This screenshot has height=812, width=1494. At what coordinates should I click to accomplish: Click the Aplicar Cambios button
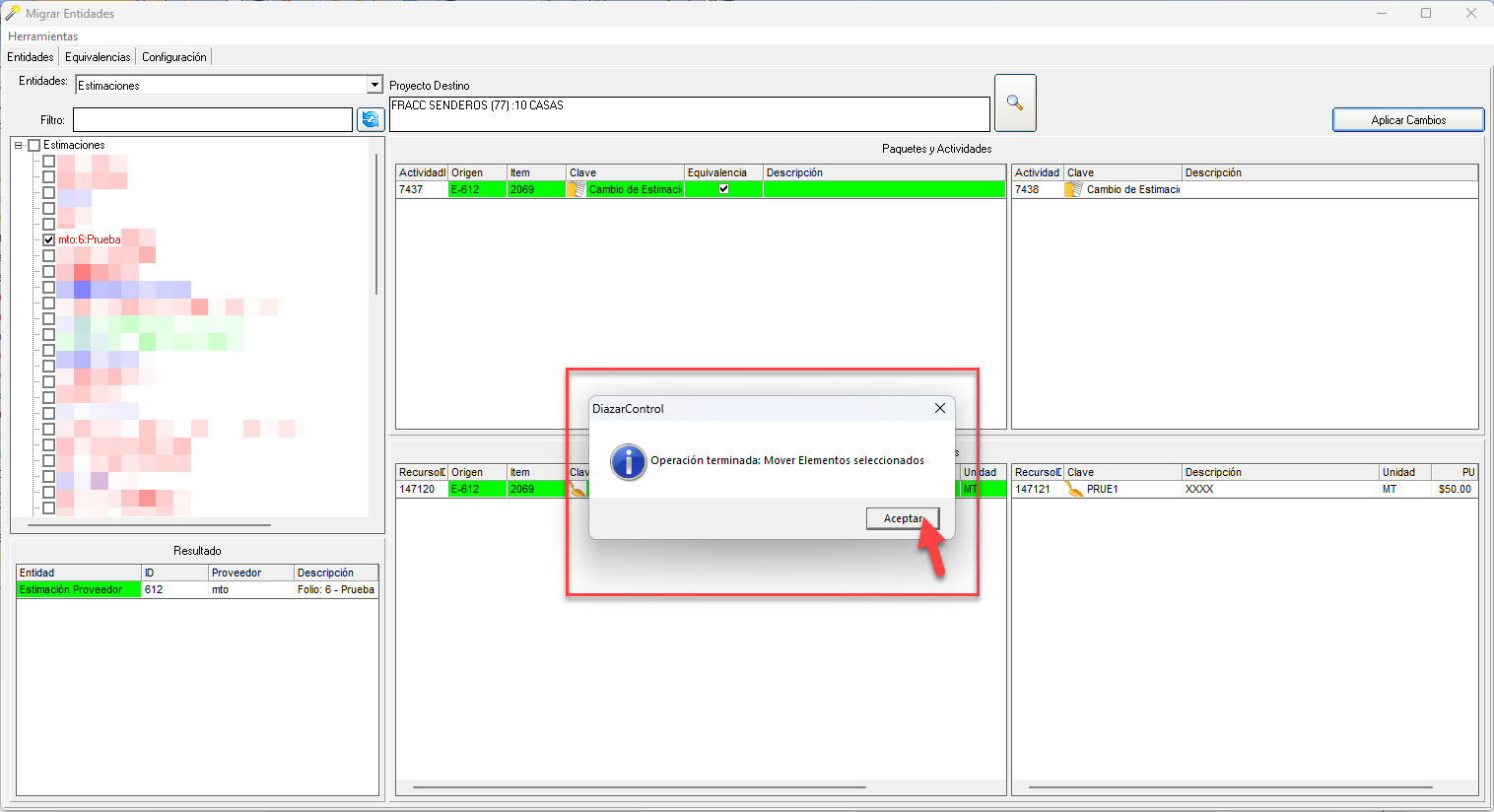pos(1407,119)
